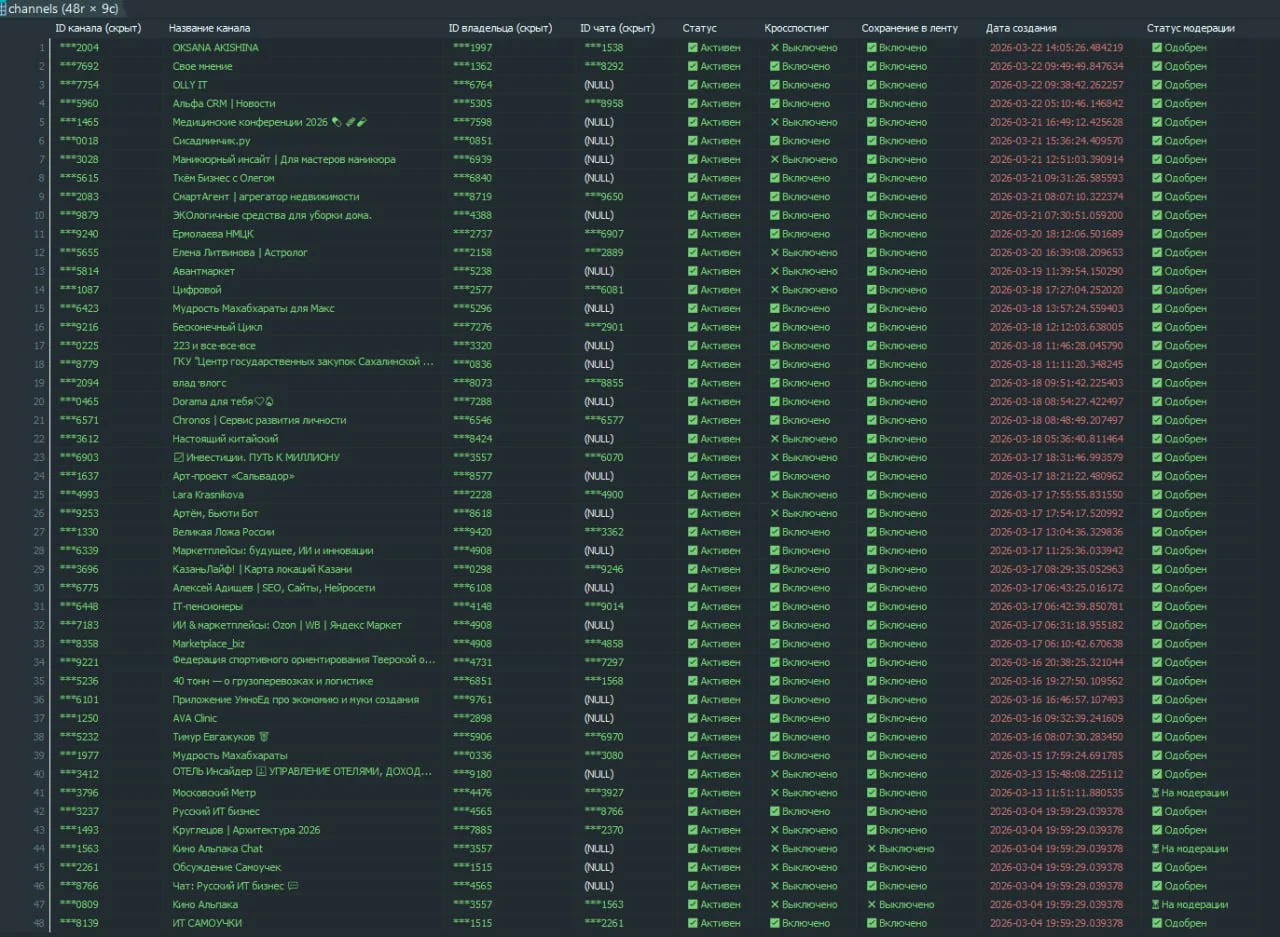Toggle the Активен checkbox for Сисадминчик.ру
Image resolution: width=1280 pixels, height=937 pixels.
[x=693, y=141]
